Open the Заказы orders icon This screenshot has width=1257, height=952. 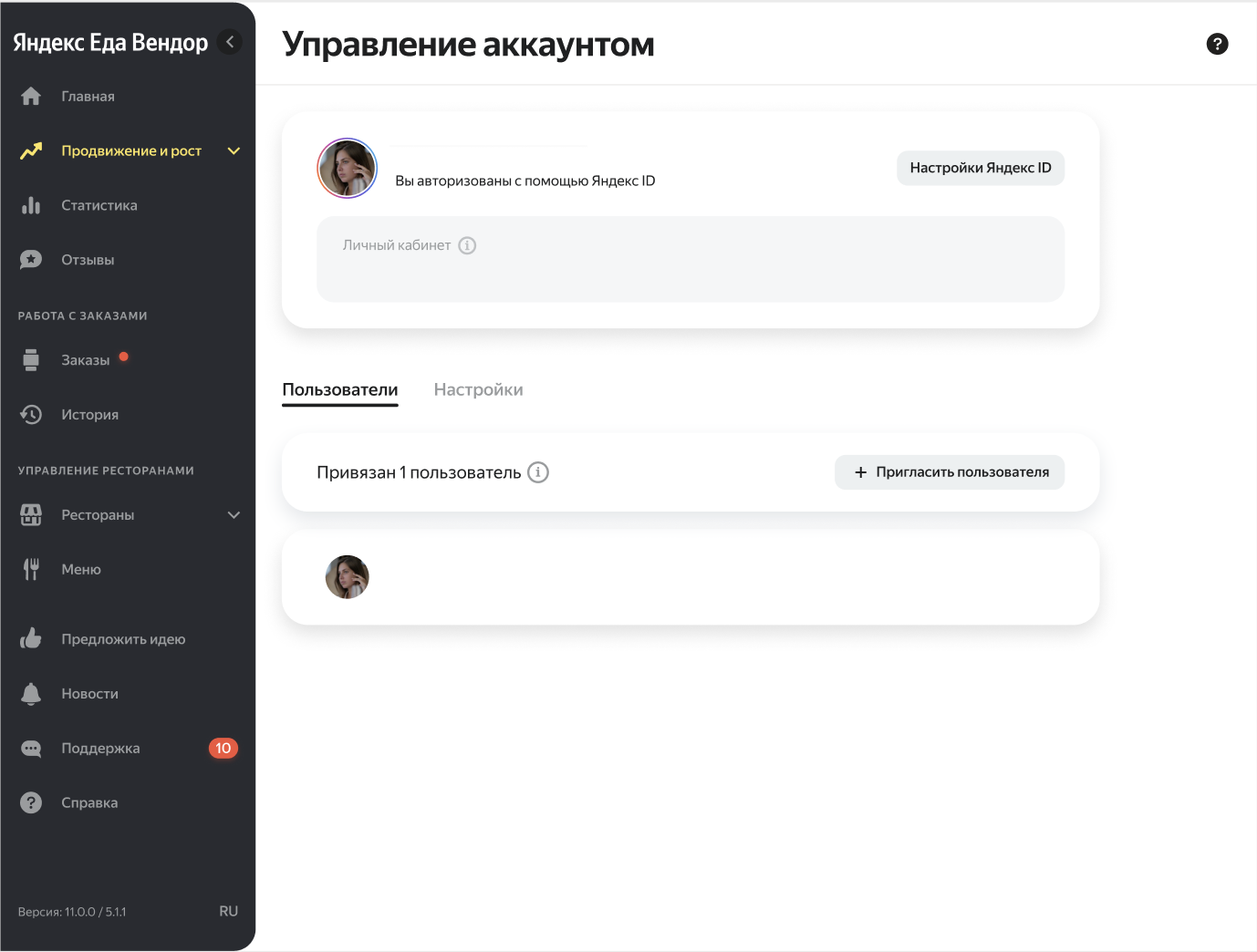[x=31, y=360]
